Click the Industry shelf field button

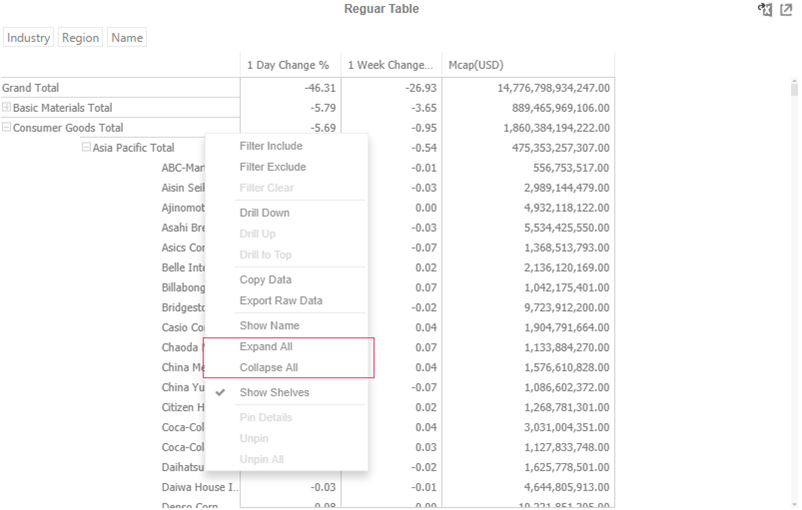coord(28,38)
